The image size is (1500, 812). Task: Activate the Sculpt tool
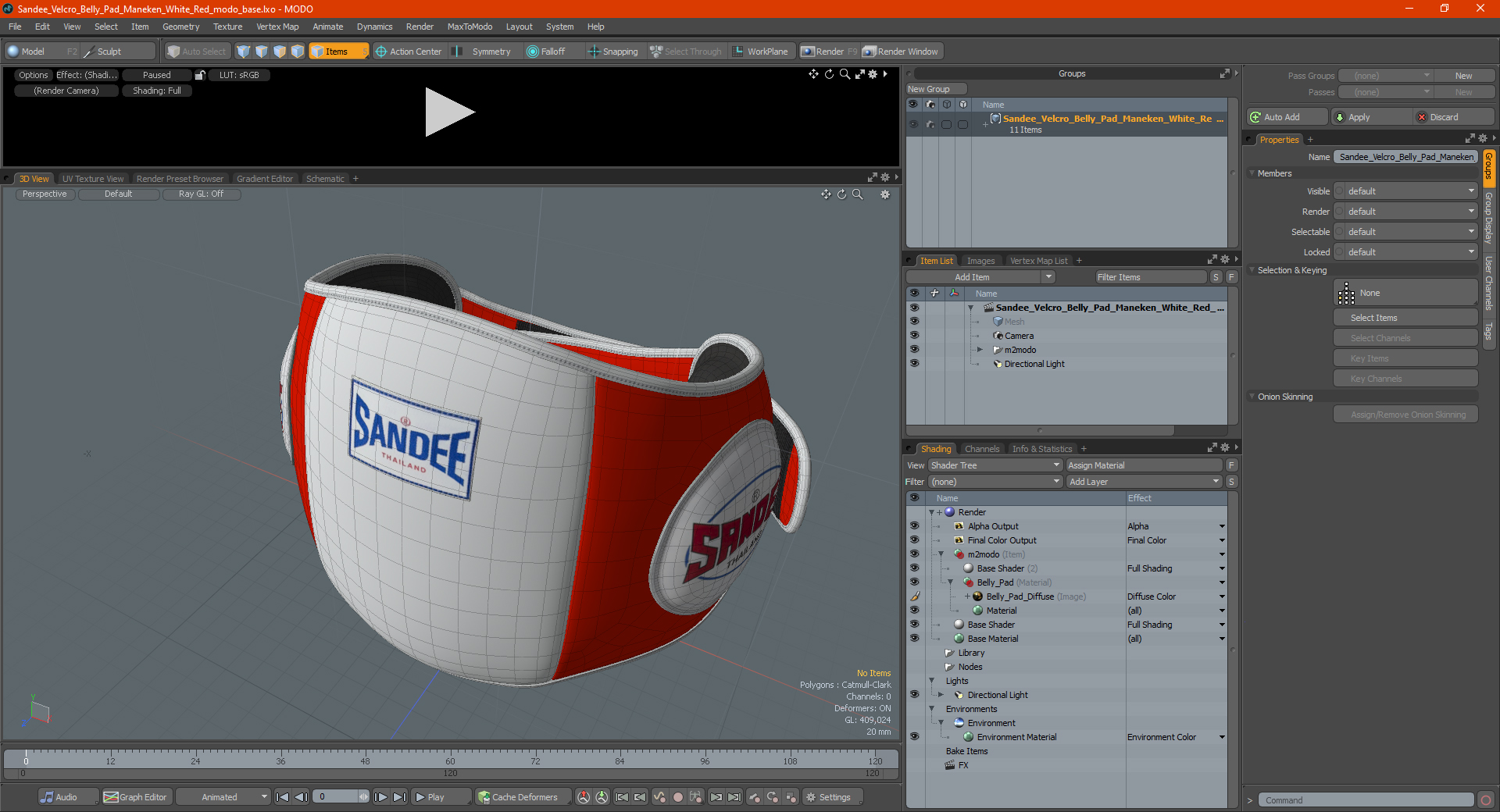[119, 52]
